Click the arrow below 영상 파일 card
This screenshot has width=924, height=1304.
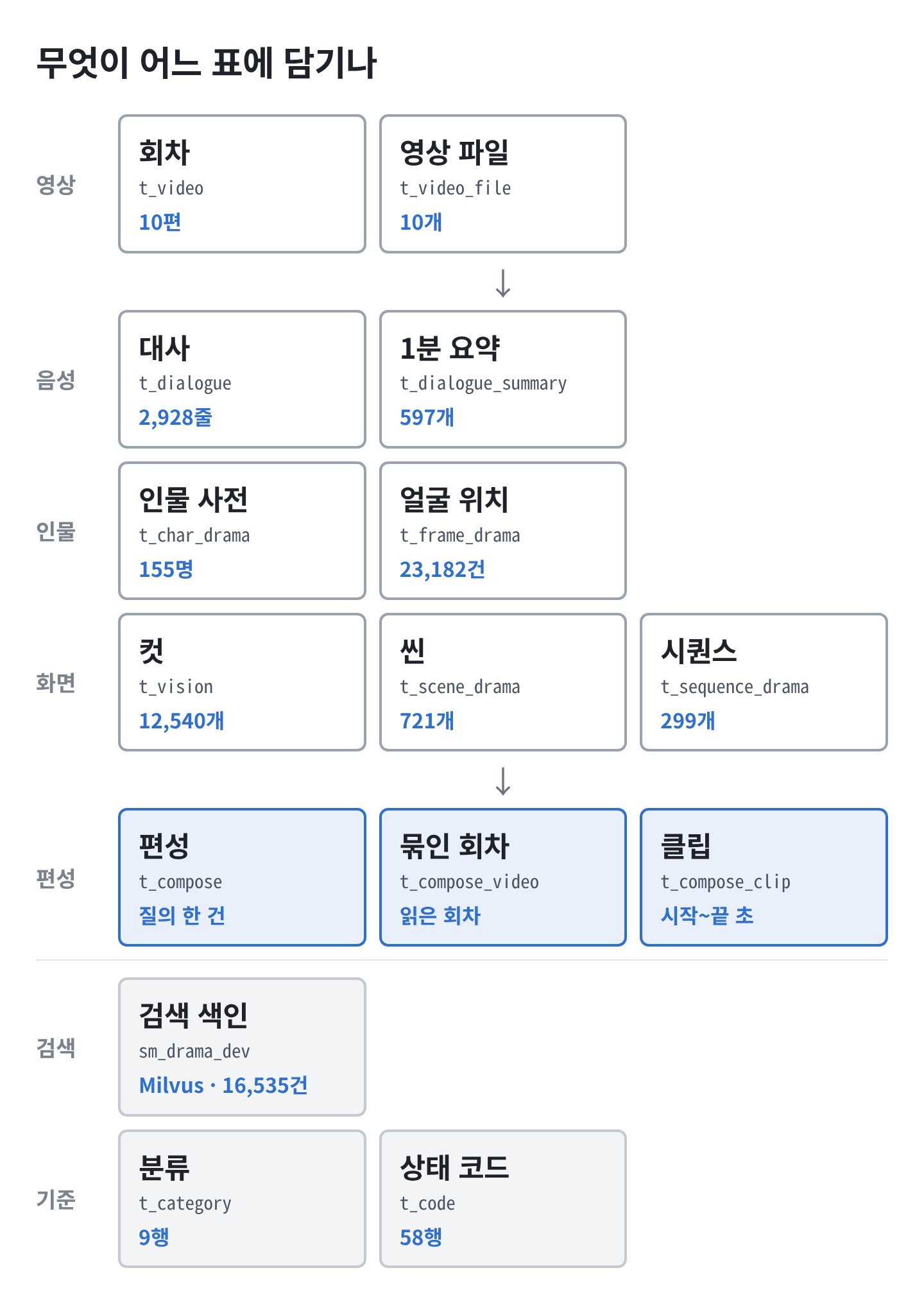pyautogui.click(x=503, y=283)
